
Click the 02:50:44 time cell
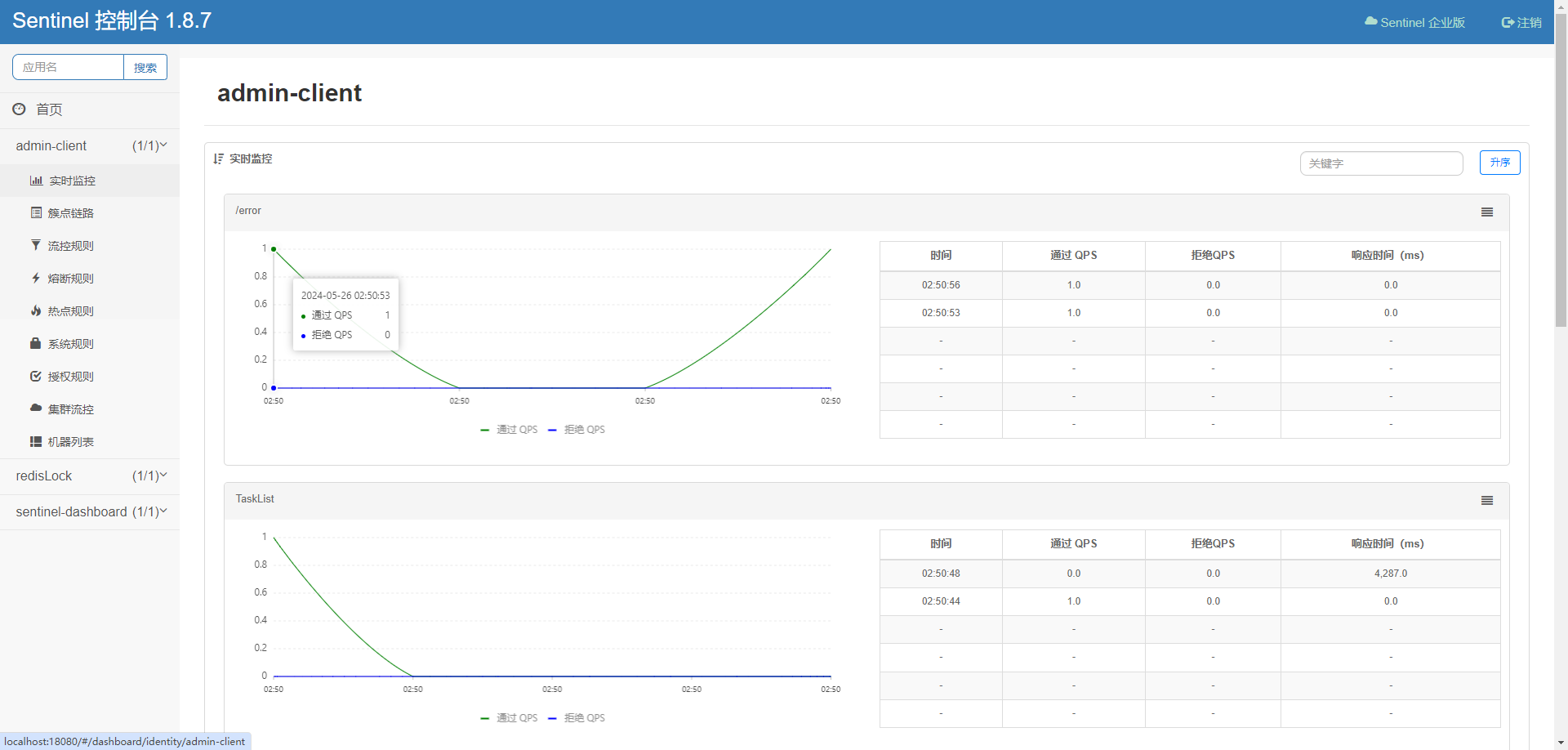(x=941, y=601)
